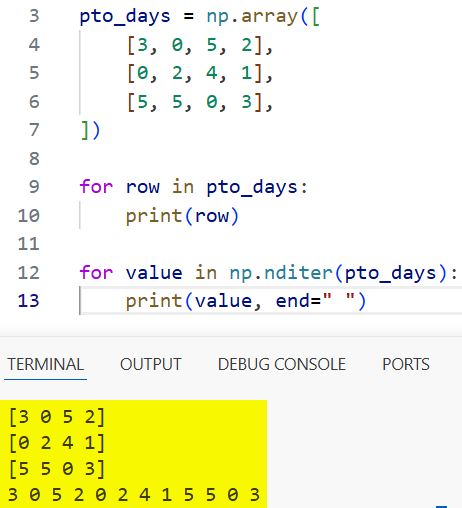Click the 'print(row)' call on line 10
Screen dimensions: 462x508
(x=182, y=216)
